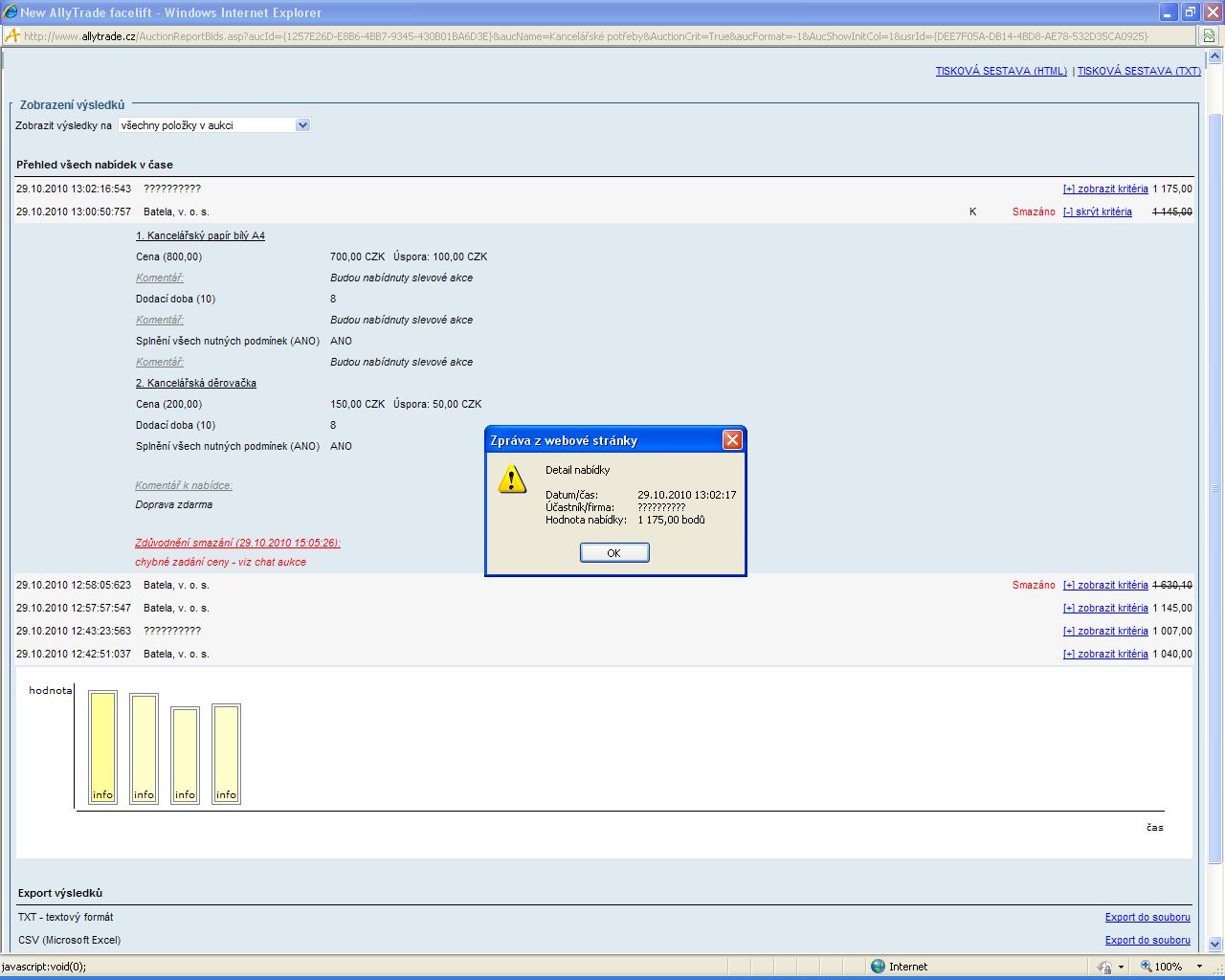Export results as CSV via 'Export do souboru'

tap(1147, 941)
